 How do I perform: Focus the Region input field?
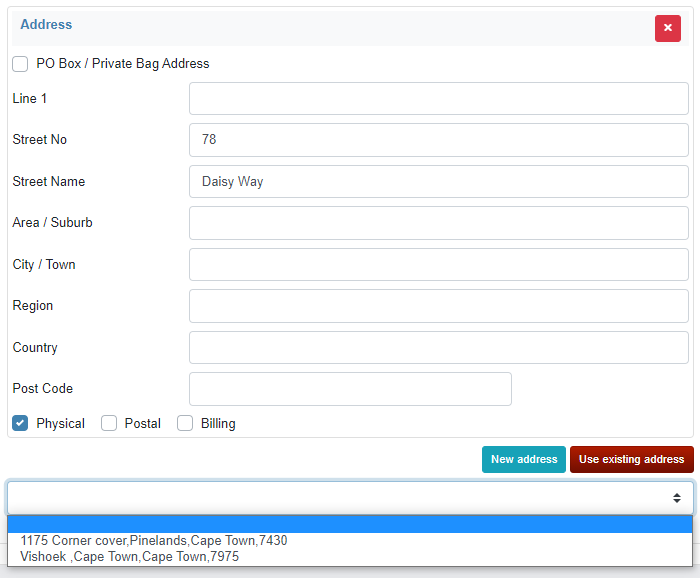click(x=438, y=306)
